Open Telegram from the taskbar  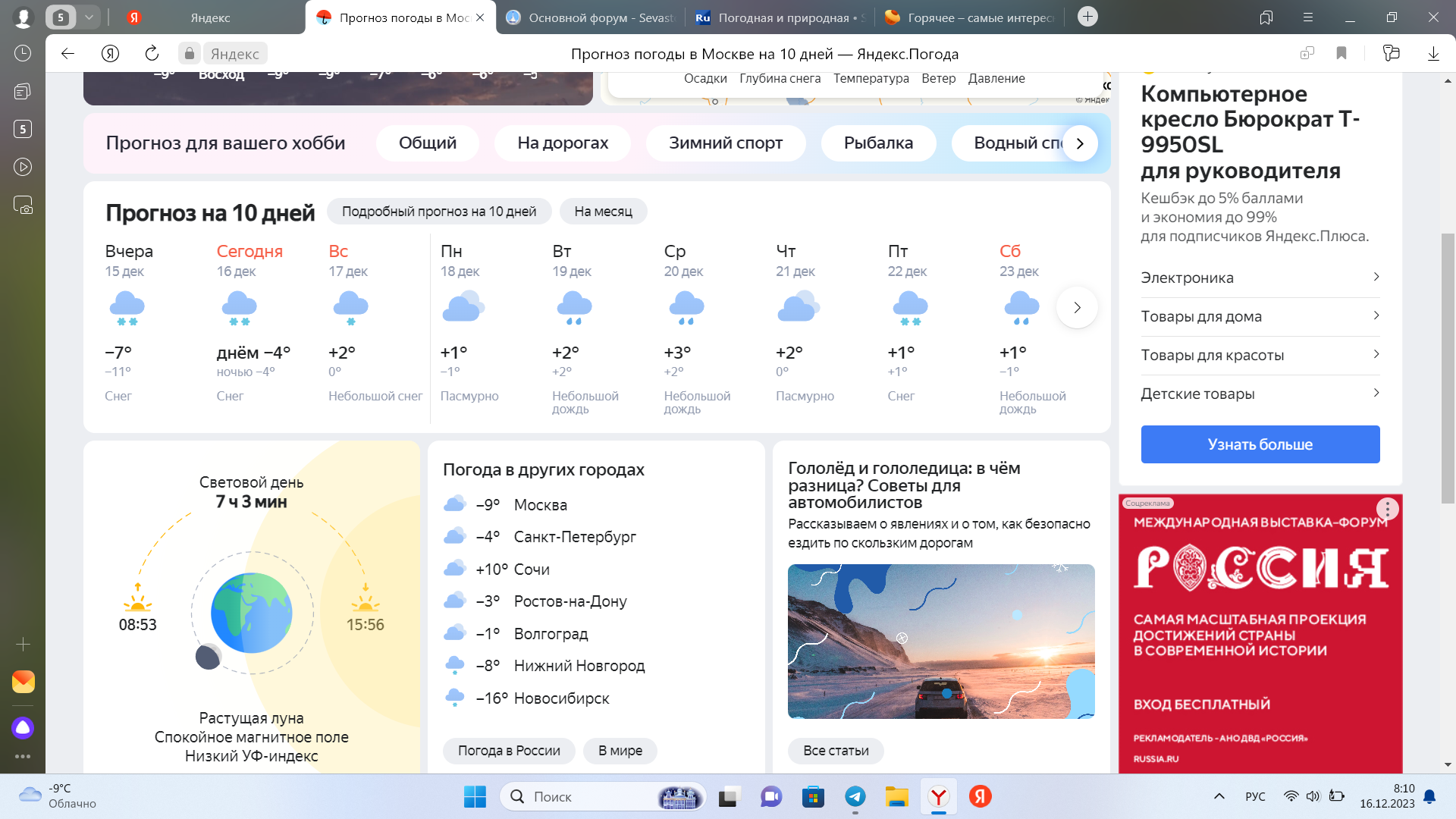tap(855, 796)
